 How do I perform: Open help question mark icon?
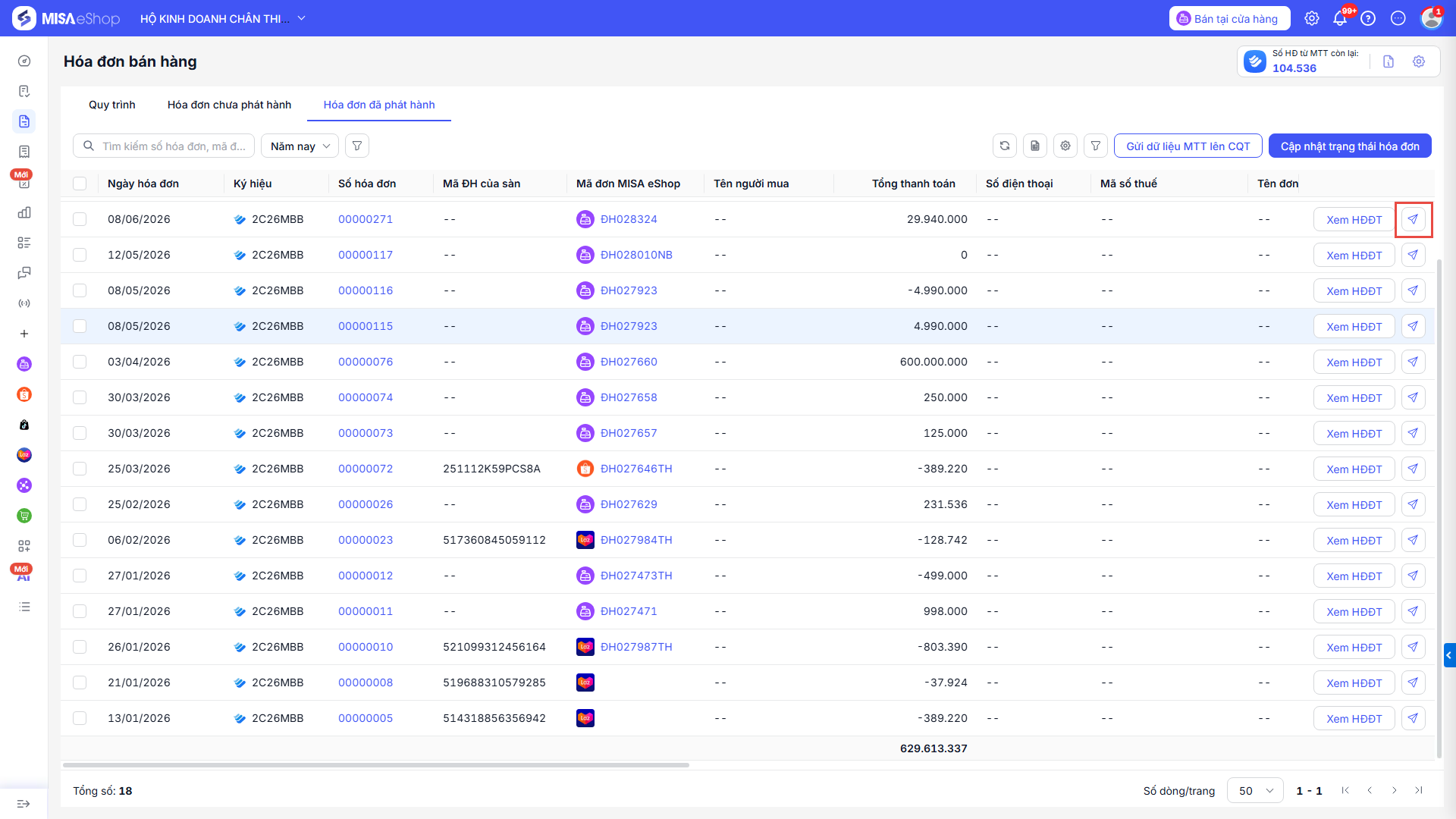[x=1369, y=18]
